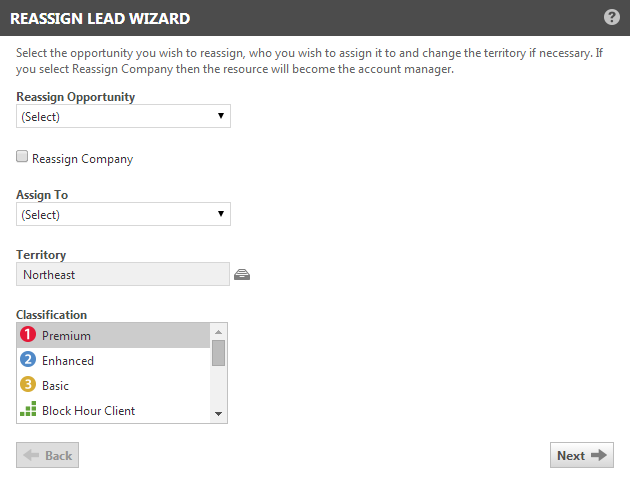The width and height of the screenshot is (630, 480).
Task: Expand the Assign To dropdown
Action: 123,215
